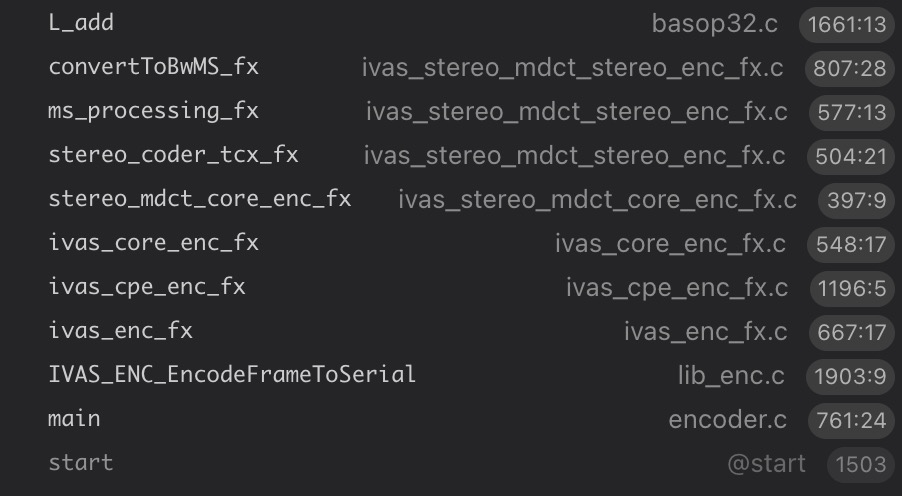Select the stereo_mdct_core_enc_fx stack frame
Viewport: 902px width, 496px height.
pyautogui.click(x=200, y=199)
